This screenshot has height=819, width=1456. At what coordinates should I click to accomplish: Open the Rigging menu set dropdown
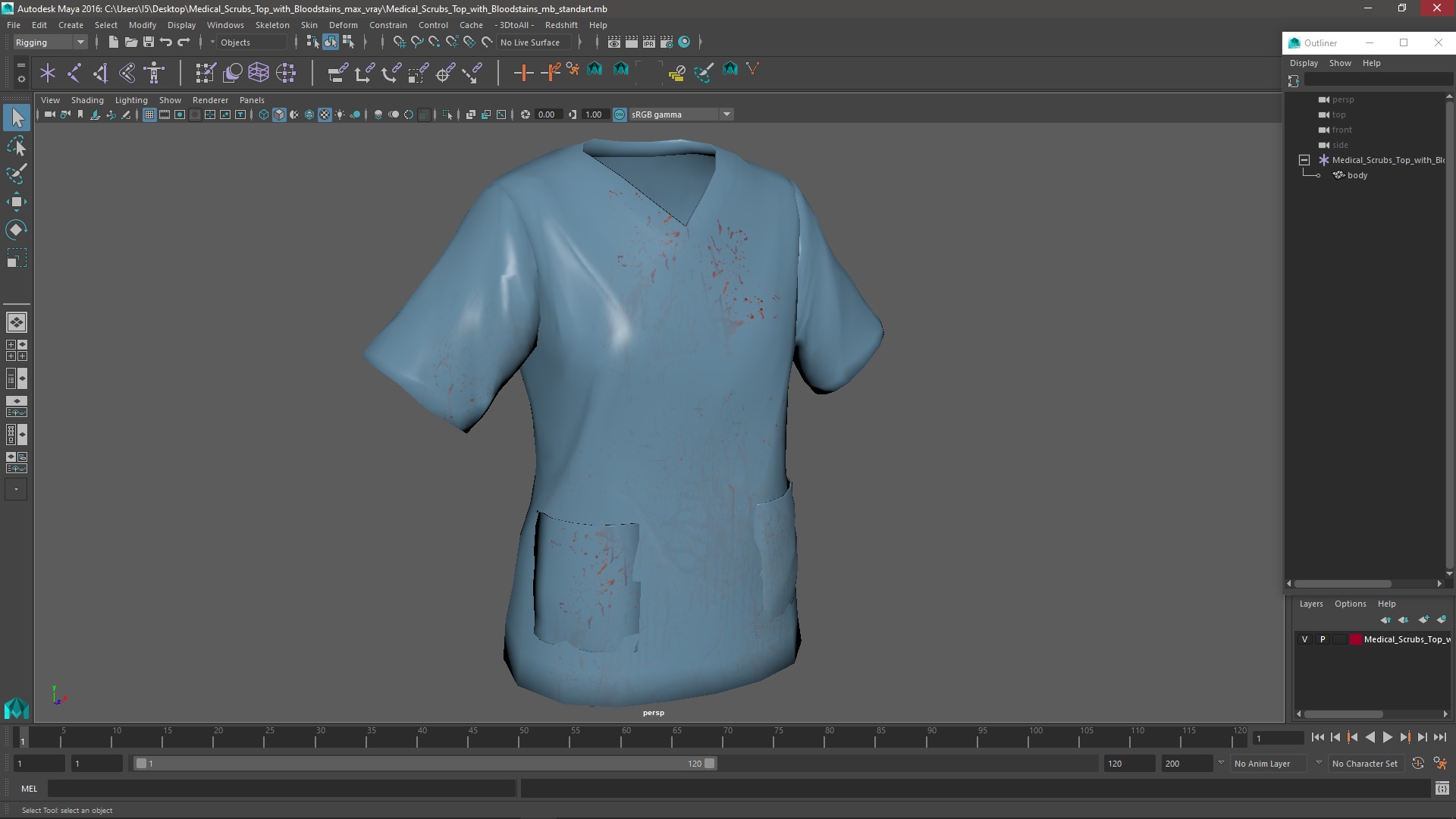pyautogui.click(x=50, y=42)
